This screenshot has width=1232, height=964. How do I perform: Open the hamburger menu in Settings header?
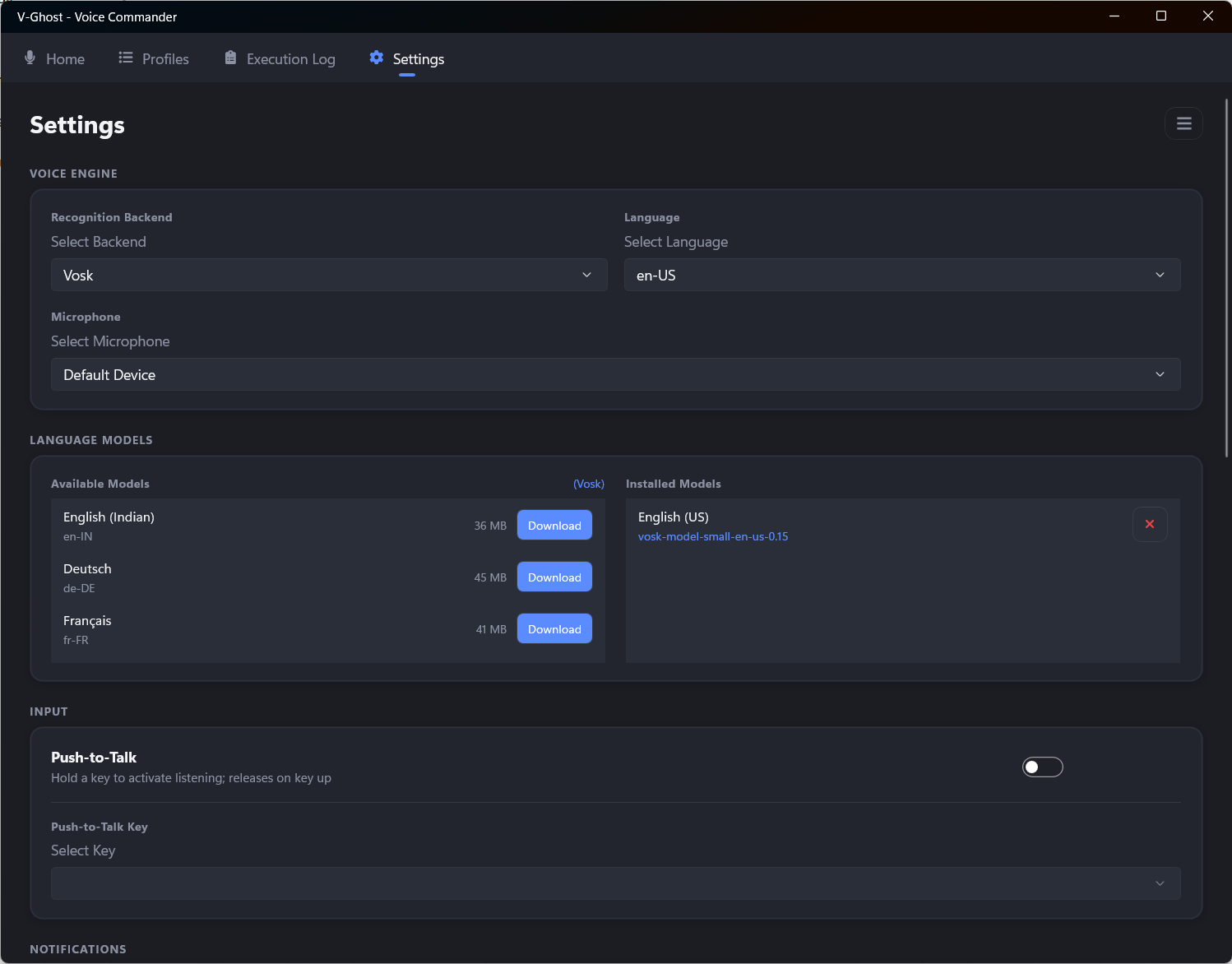(1183, 123)
